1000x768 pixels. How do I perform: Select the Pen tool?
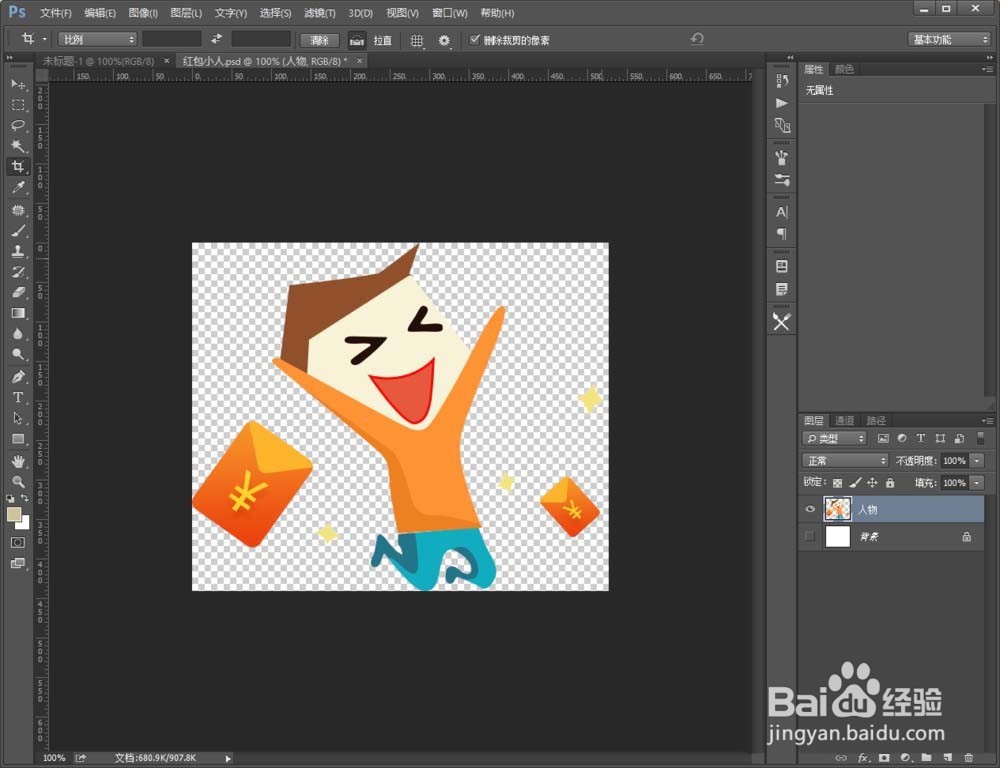pos(18,376)
